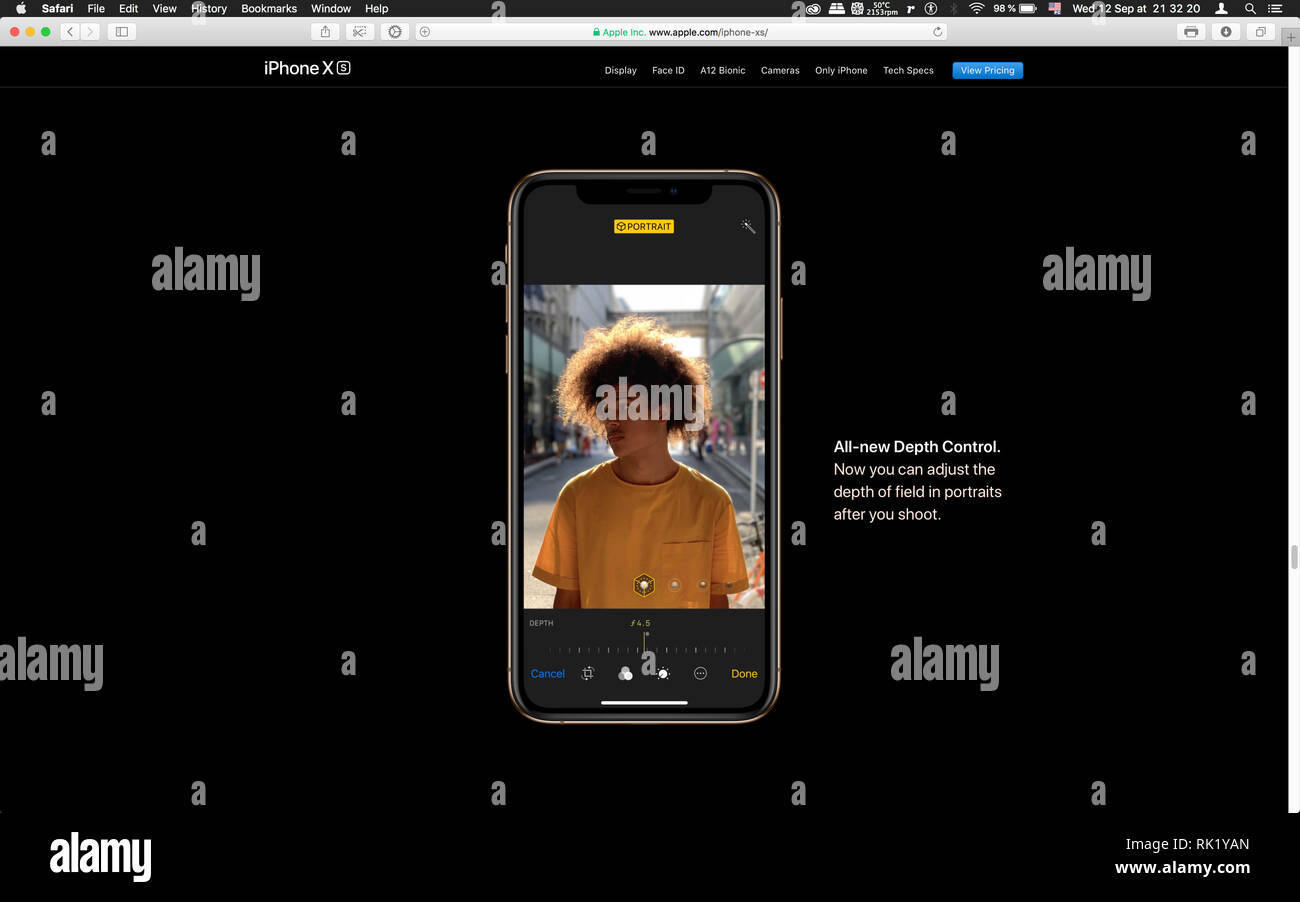The image size is (1300, 902).
Task: Click the iPhone XS logo title
Action: 307,68
